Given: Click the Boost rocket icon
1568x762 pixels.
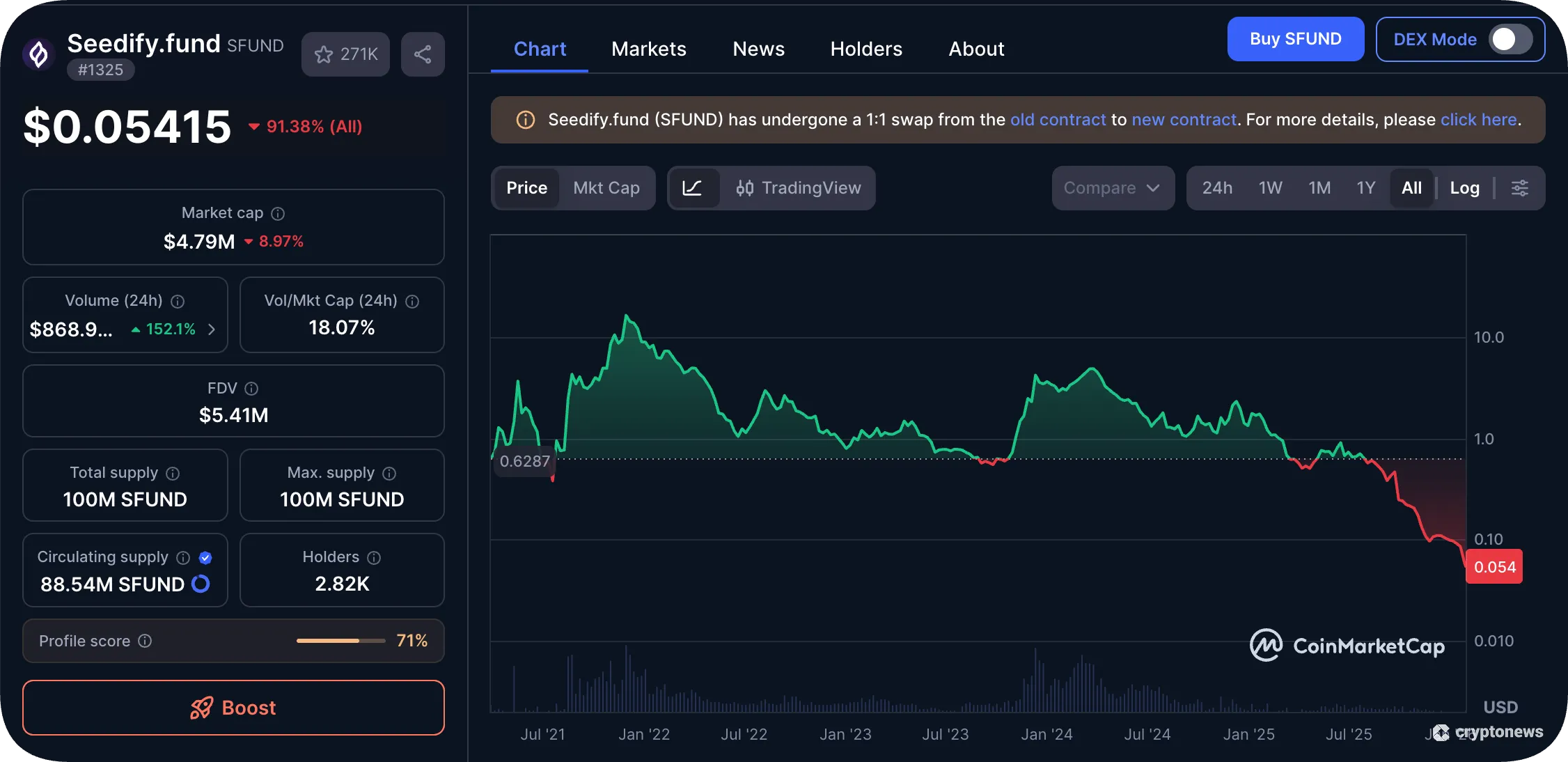Looking at the screenshot, I should pyautogui.click(x=201, y=708).
